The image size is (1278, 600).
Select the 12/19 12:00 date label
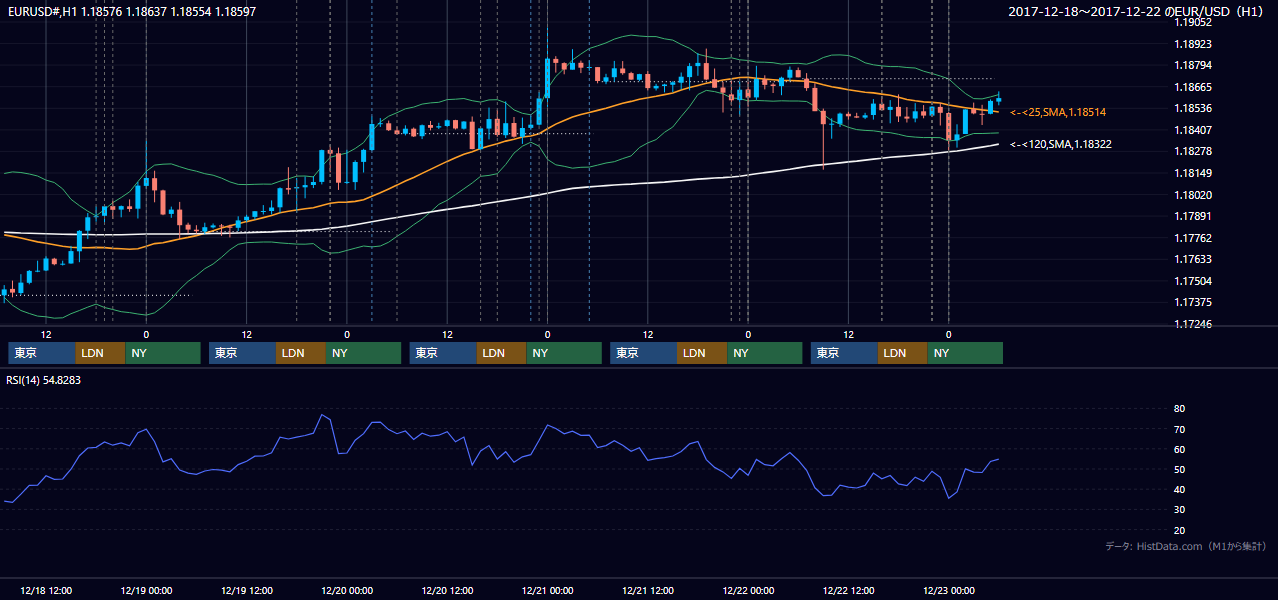click(246, 590)
